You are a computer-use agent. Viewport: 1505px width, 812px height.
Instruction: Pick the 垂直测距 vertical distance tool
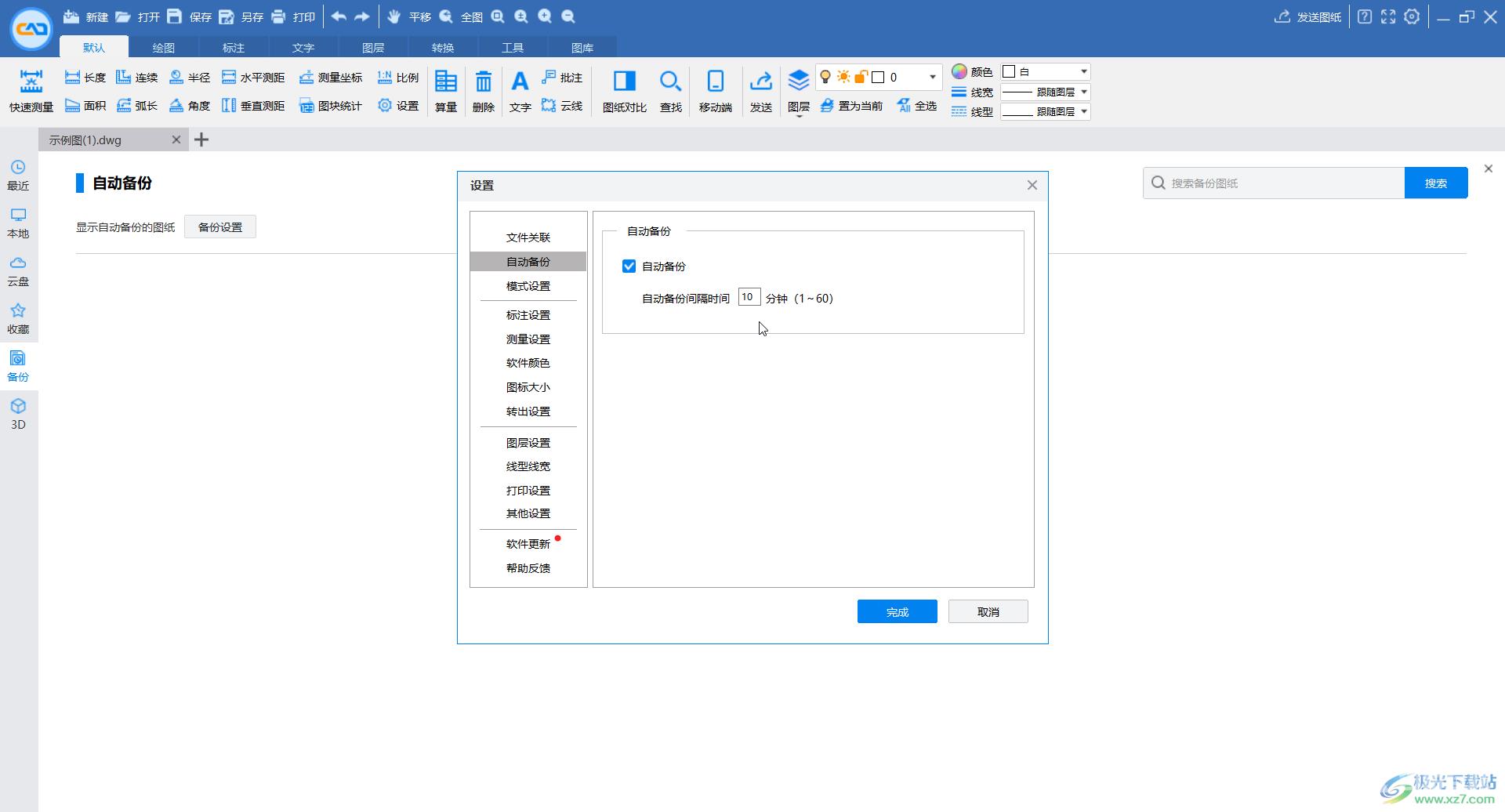(x=252, y=105)
